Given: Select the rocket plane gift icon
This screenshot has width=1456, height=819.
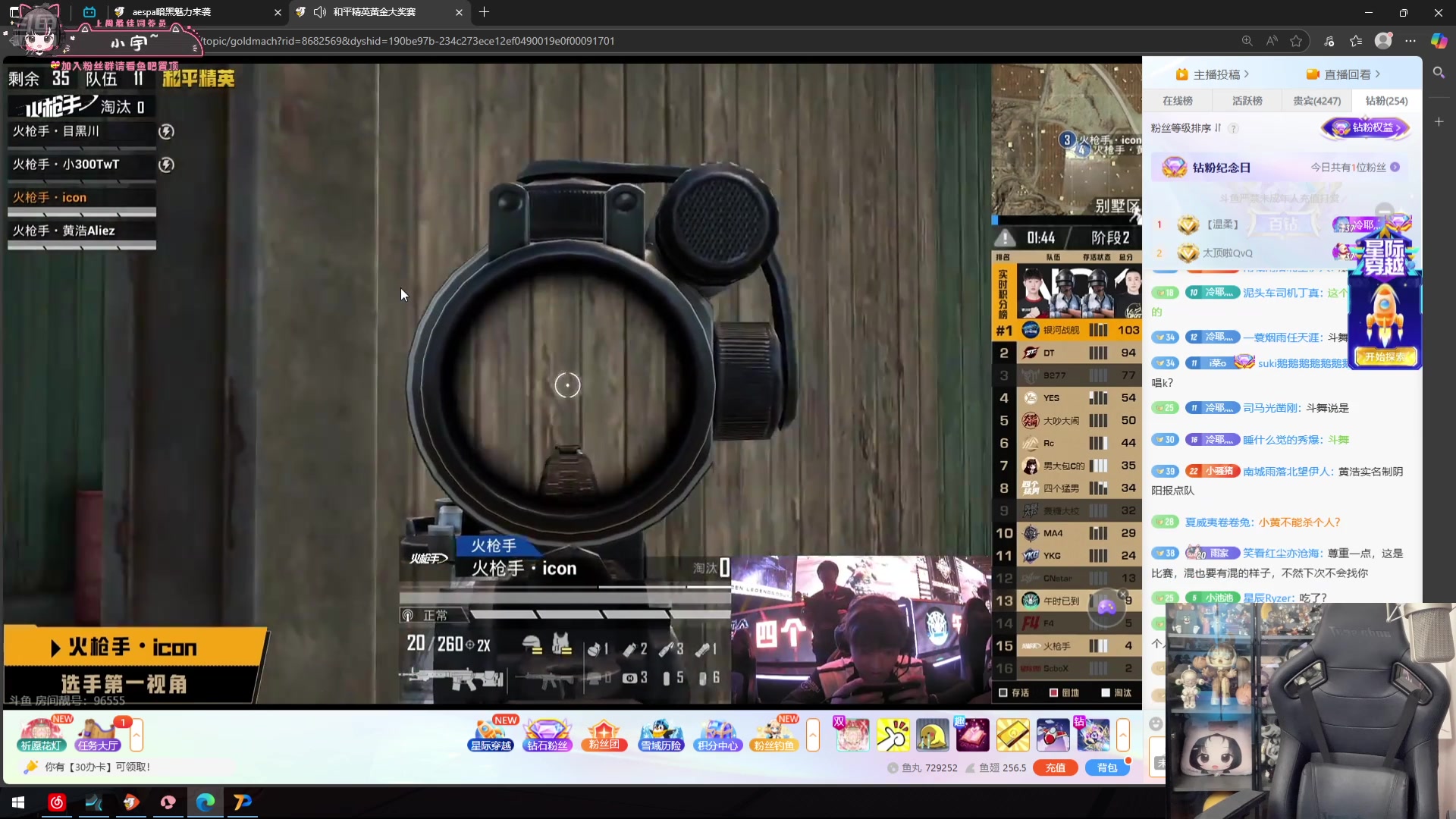Looking at the screenshot, I should coord(1053,735).
